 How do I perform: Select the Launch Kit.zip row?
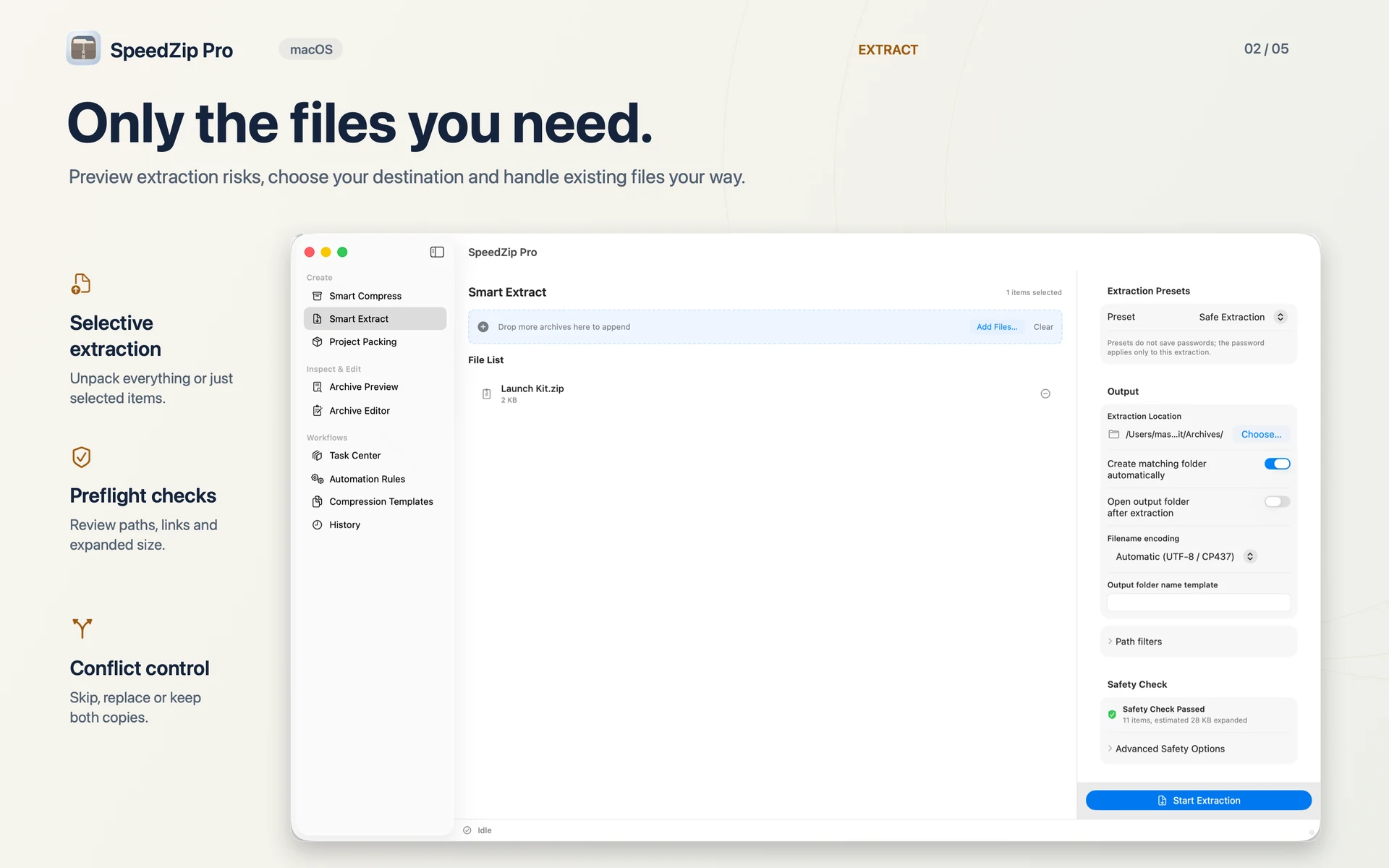click(x=765, y=393)
